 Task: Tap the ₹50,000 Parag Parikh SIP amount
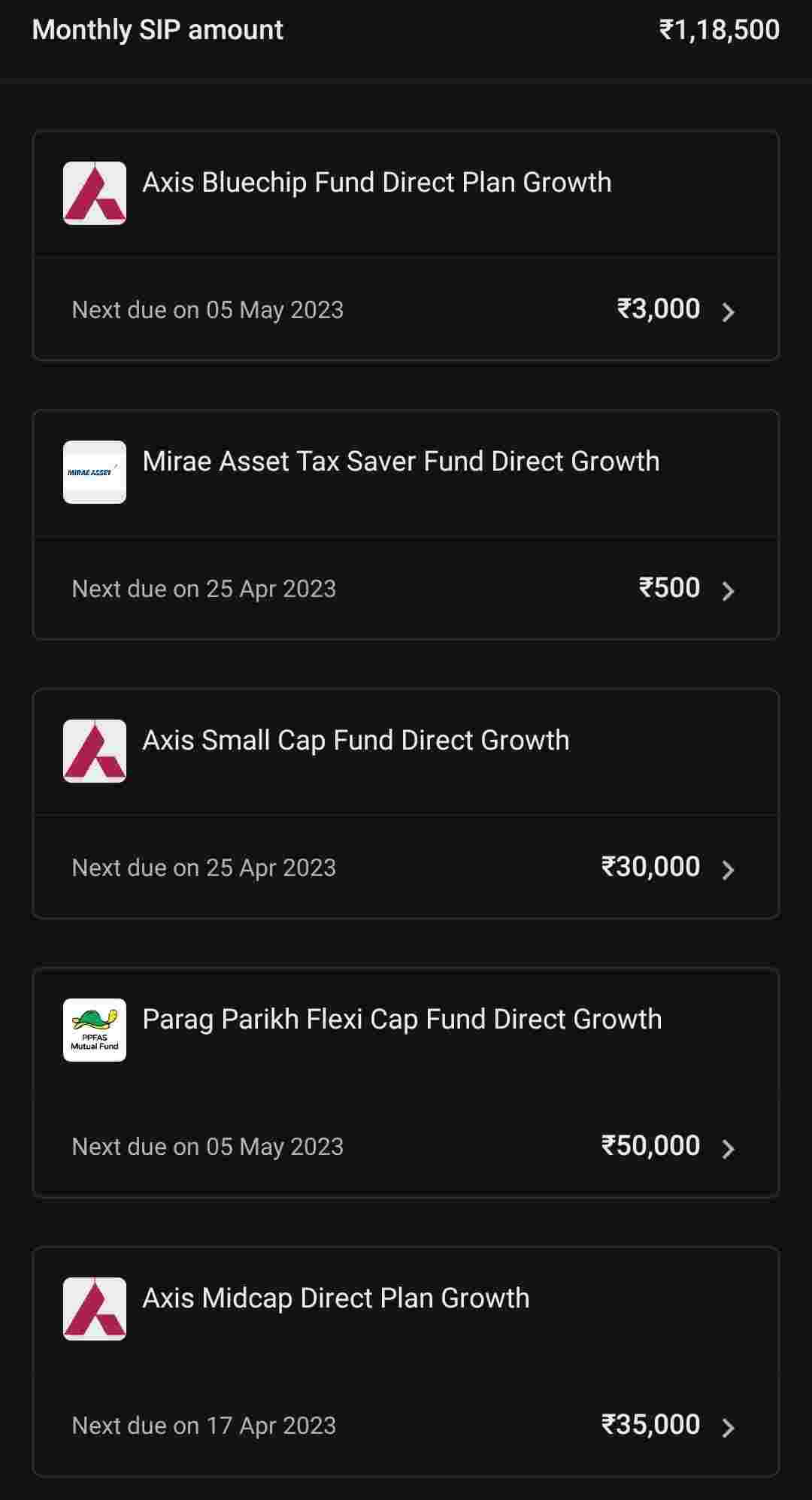651,1146
